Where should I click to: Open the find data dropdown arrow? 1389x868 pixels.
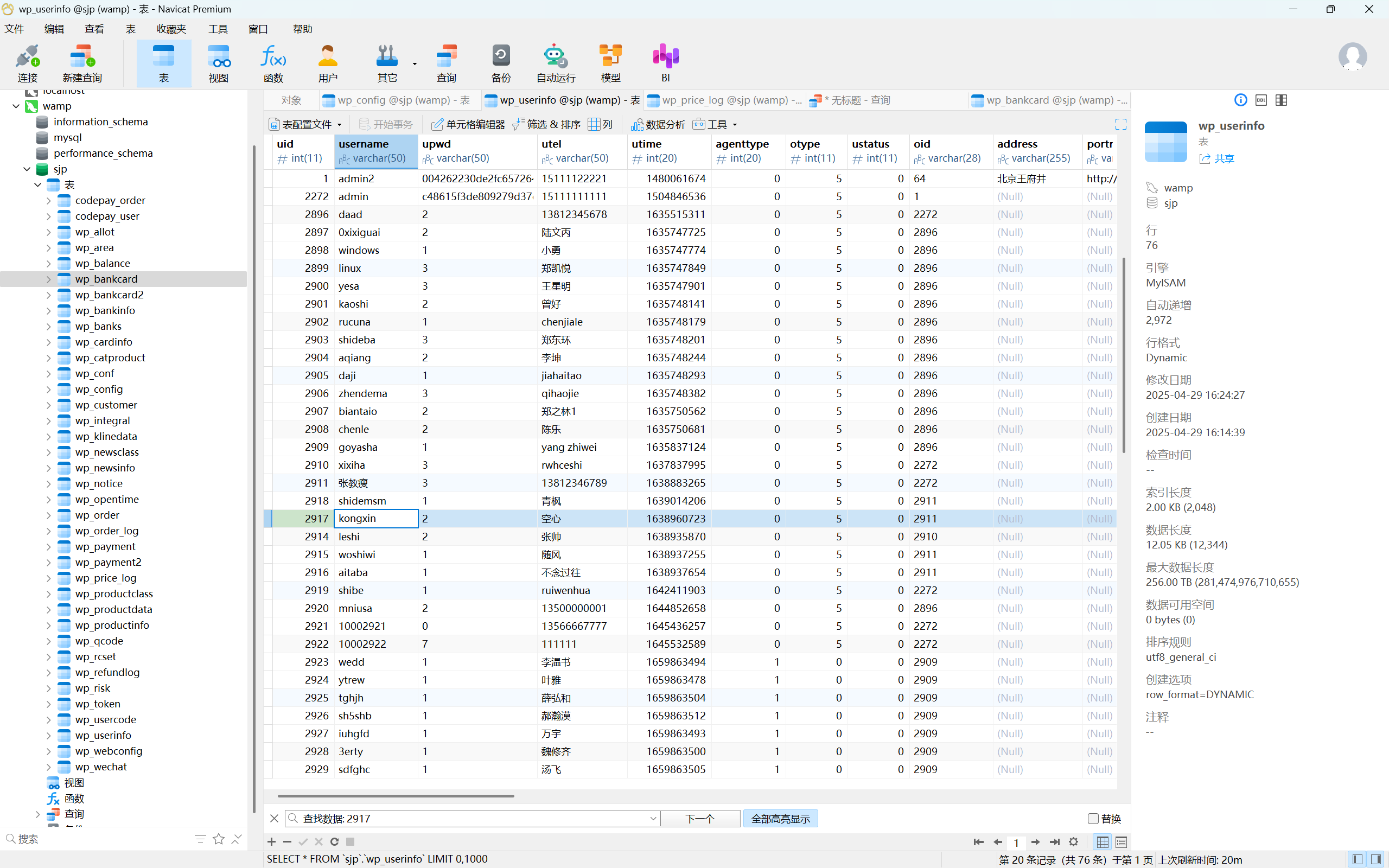coord(653,819)
